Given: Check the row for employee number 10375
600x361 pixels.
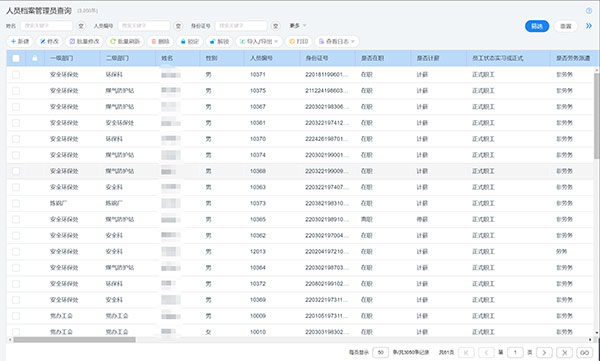Looking at the screenshot, I should point(16,91).
